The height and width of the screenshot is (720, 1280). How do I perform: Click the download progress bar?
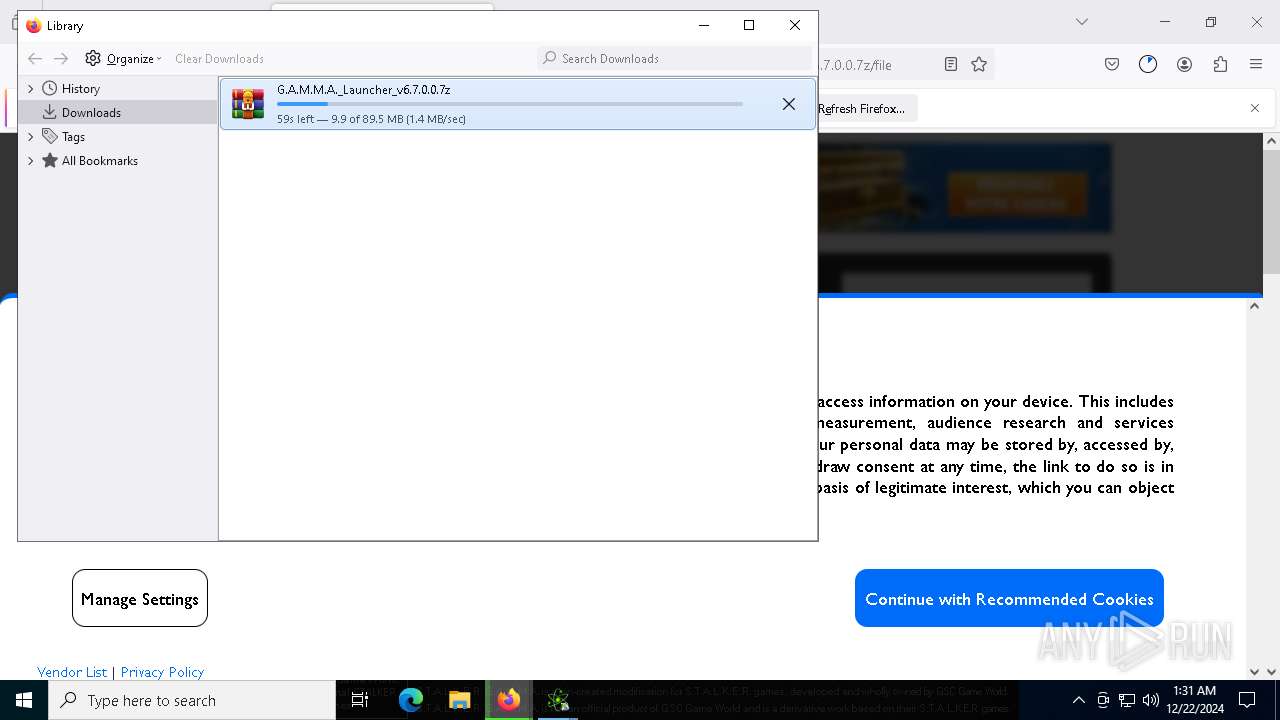click(x=510, y=104)
